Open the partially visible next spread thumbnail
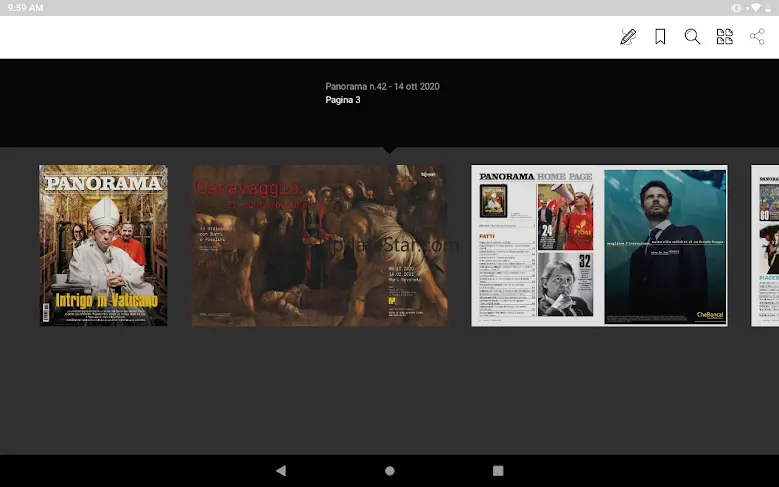 pyautogui.click(x=765, y=245)
